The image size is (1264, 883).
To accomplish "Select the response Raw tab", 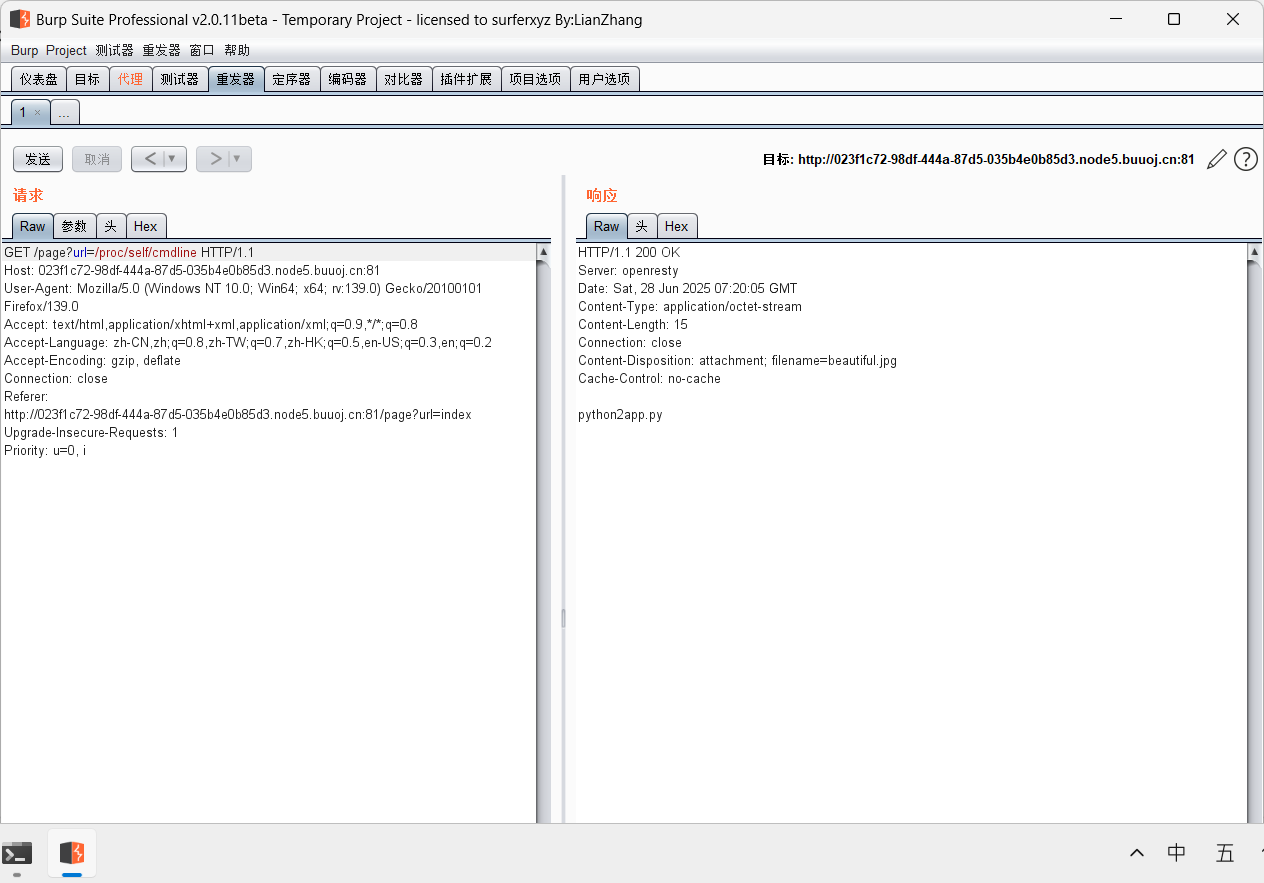I will pos(606,226).
